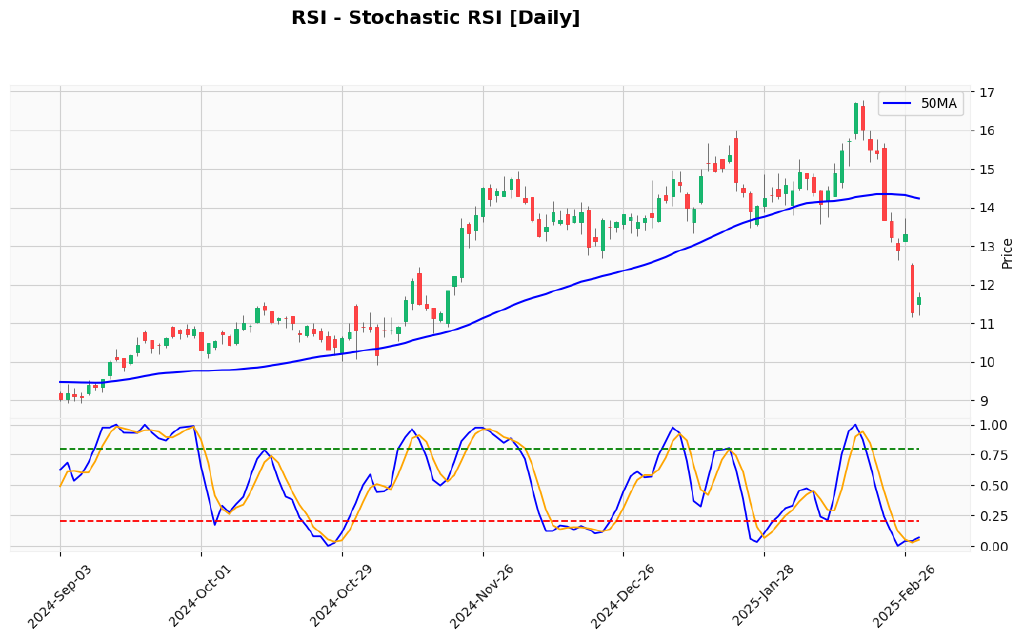Viewport: 1024px width, 640px height.
Task: Select the first red candlestick in September
Action: pyautogui.click(x=63, y=396)
